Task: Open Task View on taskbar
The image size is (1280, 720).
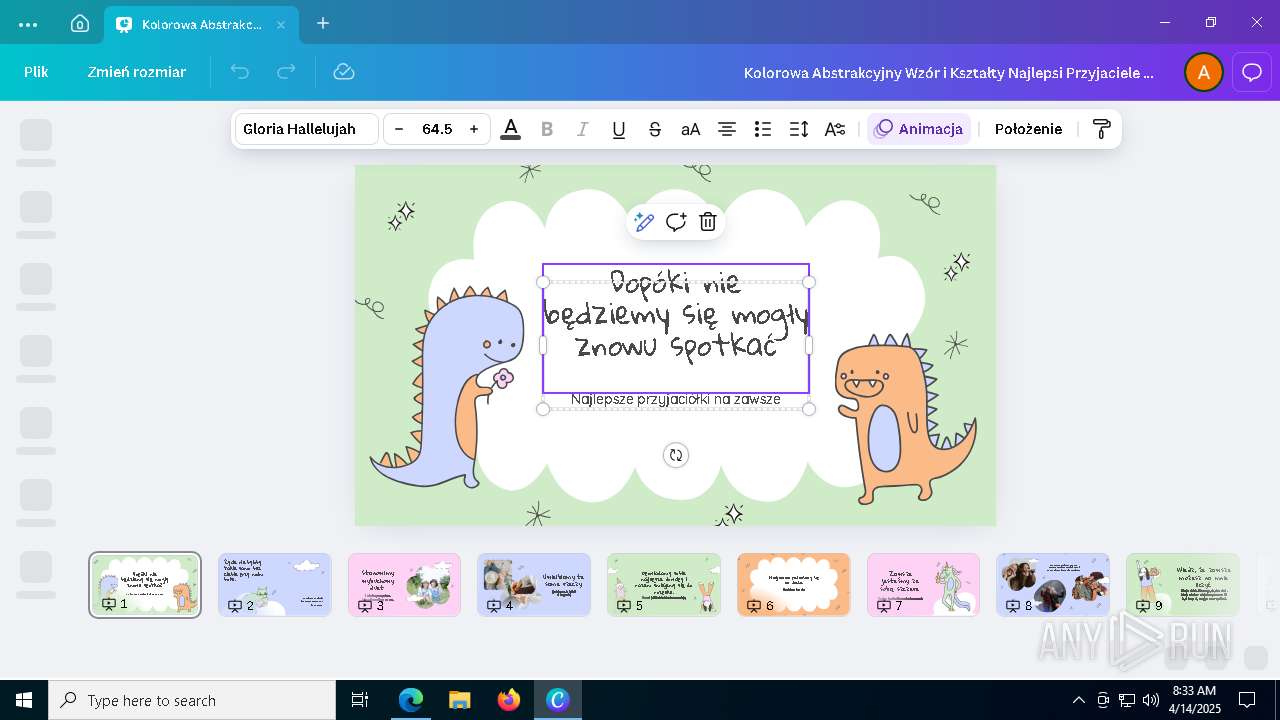Action: tap(360, 700)
